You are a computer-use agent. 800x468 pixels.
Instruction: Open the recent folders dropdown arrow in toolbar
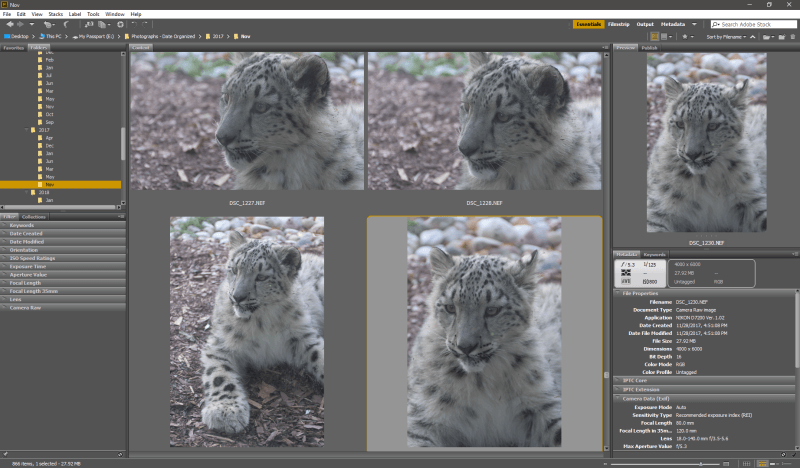(x=32, y=24)
